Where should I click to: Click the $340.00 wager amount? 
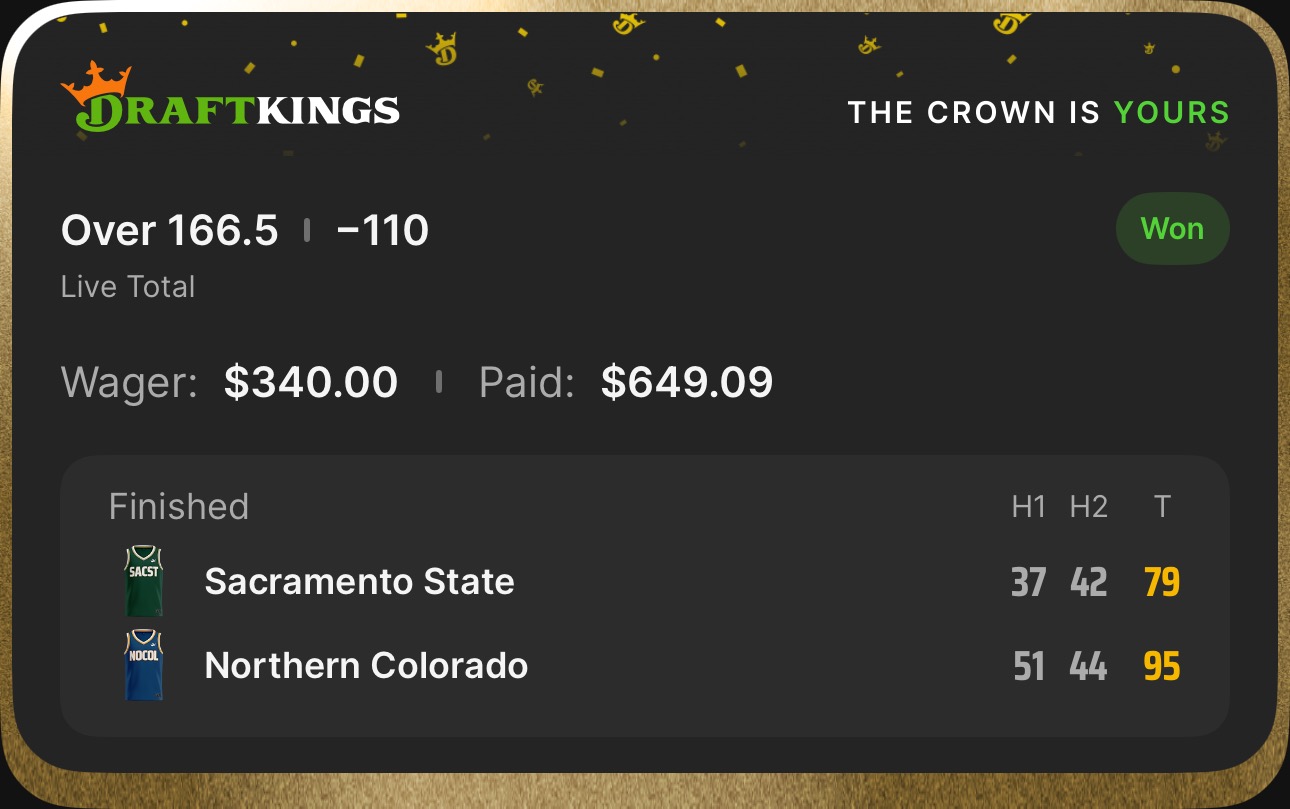click(311, 383)
